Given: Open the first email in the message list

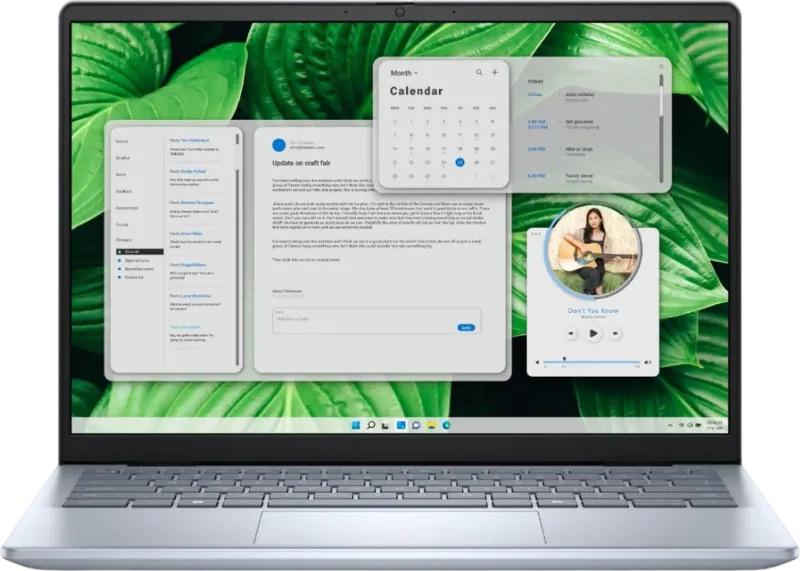Looking at the screenshot, I should click(x=194, y=147).
